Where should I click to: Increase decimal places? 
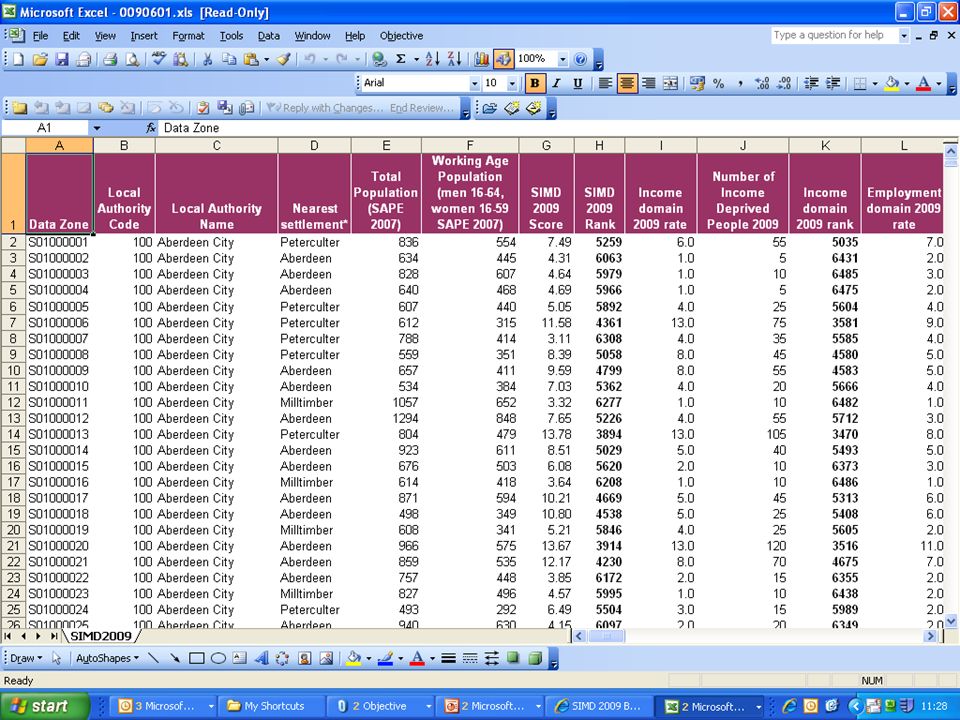[762, 83]
